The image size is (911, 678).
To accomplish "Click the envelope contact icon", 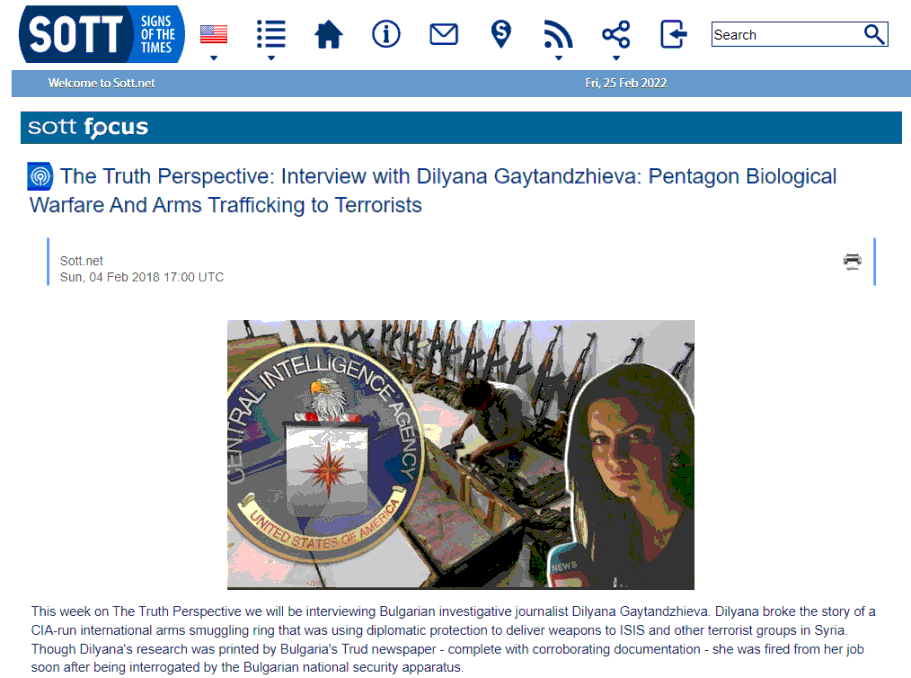I will (443, 34).
